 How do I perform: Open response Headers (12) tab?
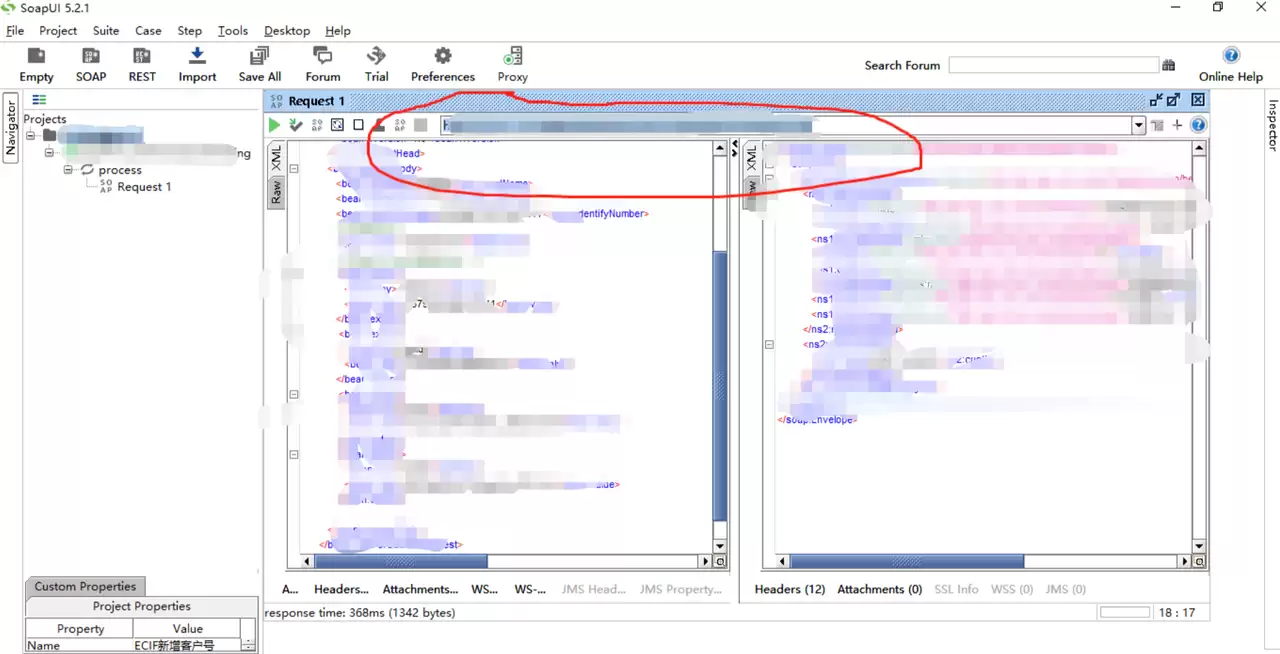(x=790, y=589)
